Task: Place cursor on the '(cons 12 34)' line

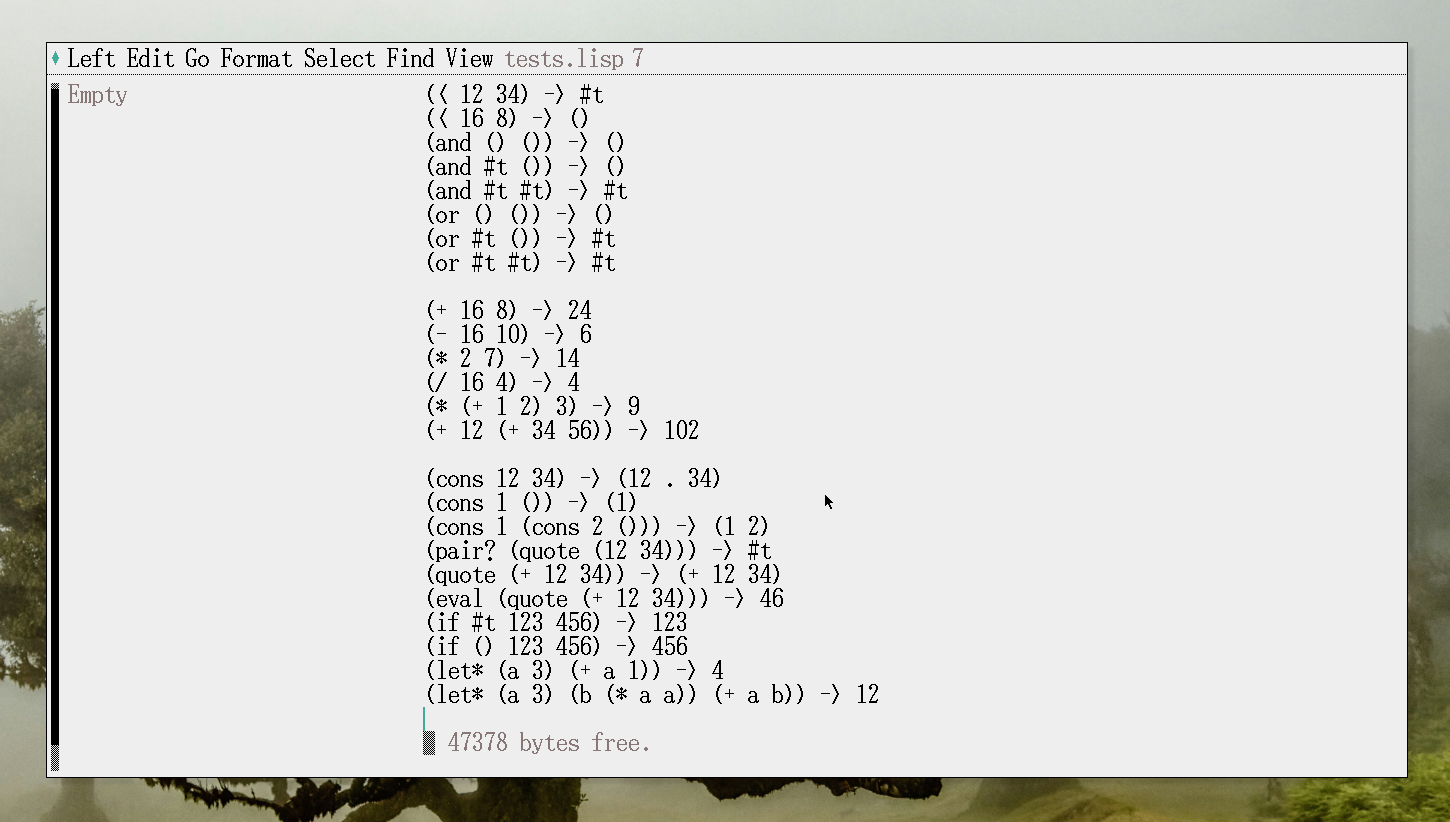Action: point(572,479)
